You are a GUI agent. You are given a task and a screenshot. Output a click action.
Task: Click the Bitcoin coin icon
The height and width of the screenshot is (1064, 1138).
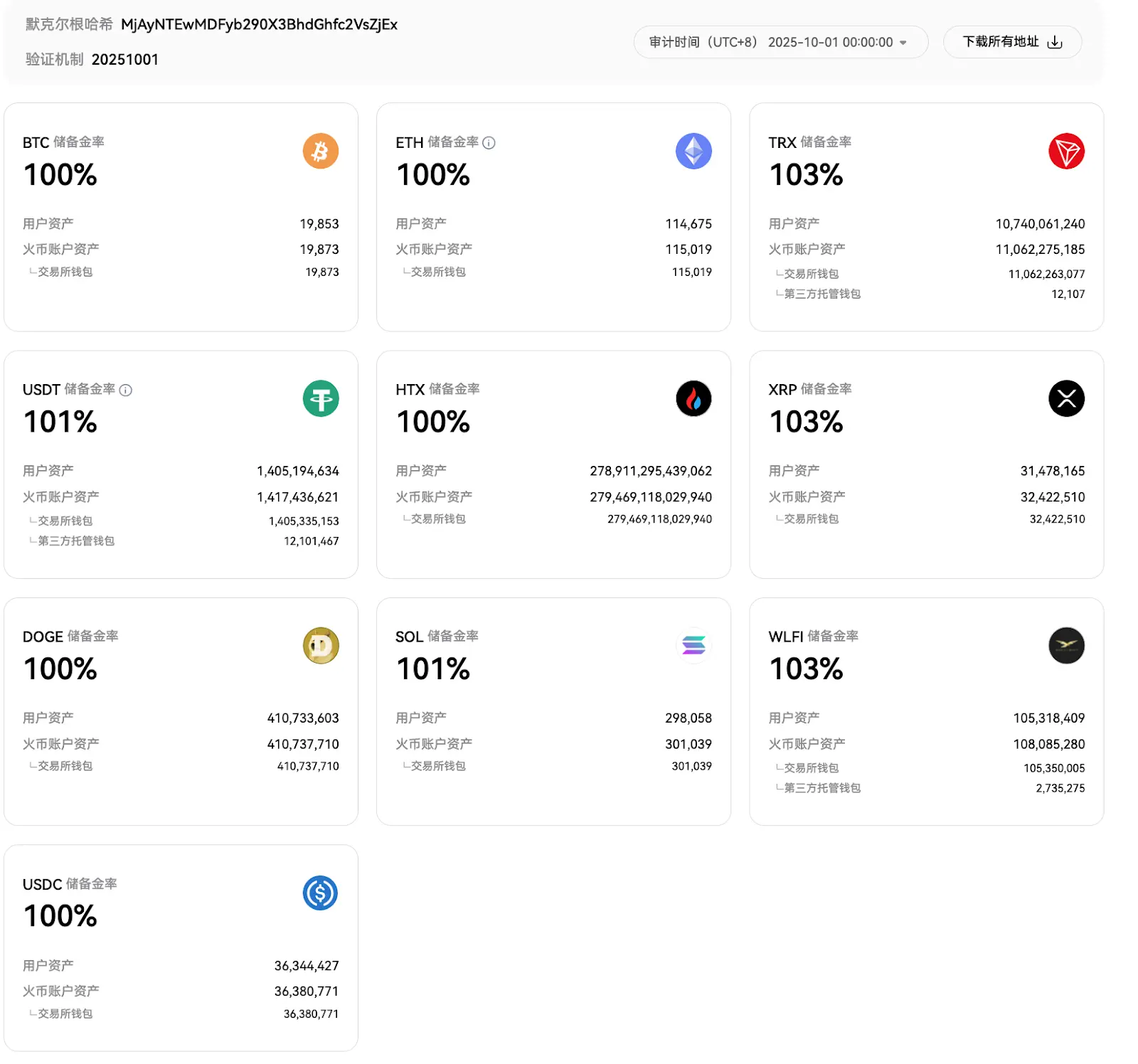(320, 151)
